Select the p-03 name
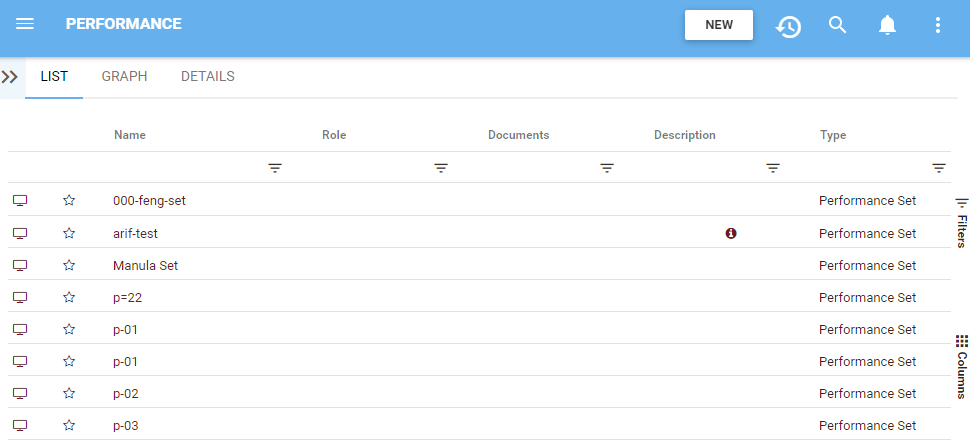The width and height of the screenshot is (970, 446). 126,426
